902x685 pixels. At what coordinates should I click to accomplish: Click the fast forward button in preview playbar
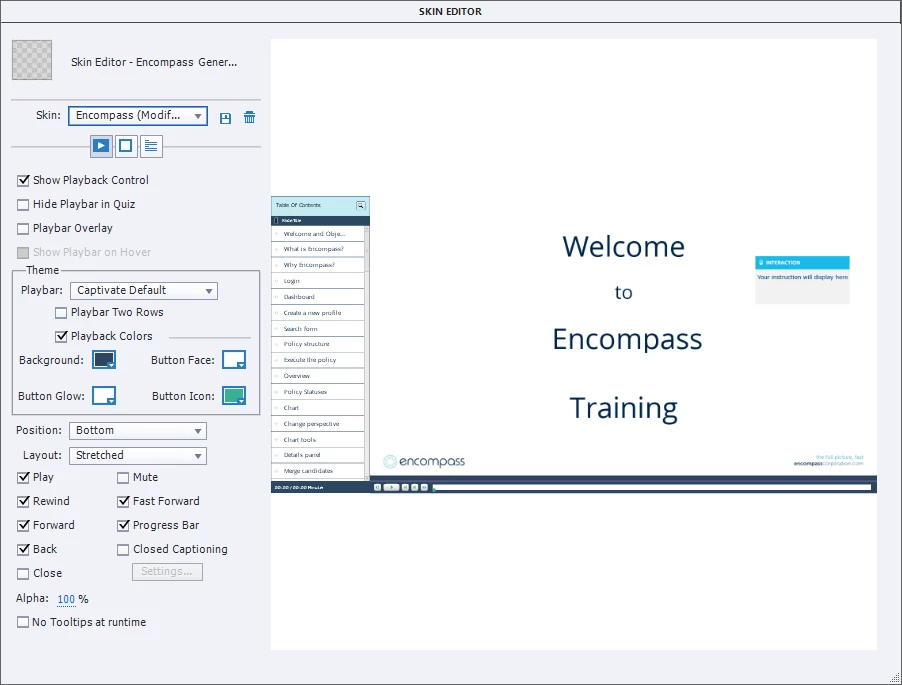(x=425, y=487)
